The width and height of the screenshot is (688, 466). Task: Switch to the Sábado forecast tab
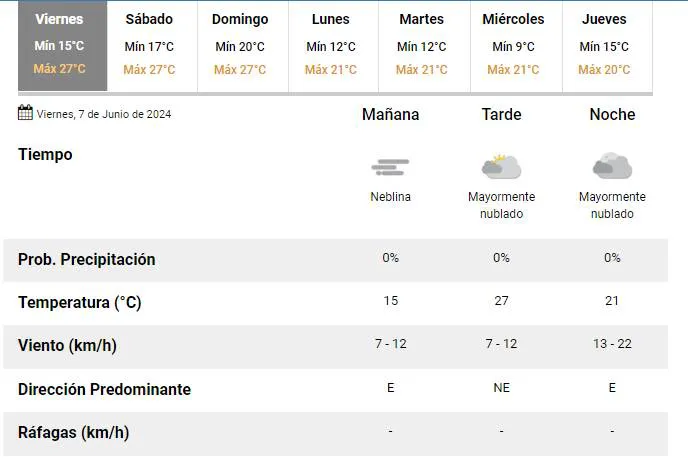149,45
